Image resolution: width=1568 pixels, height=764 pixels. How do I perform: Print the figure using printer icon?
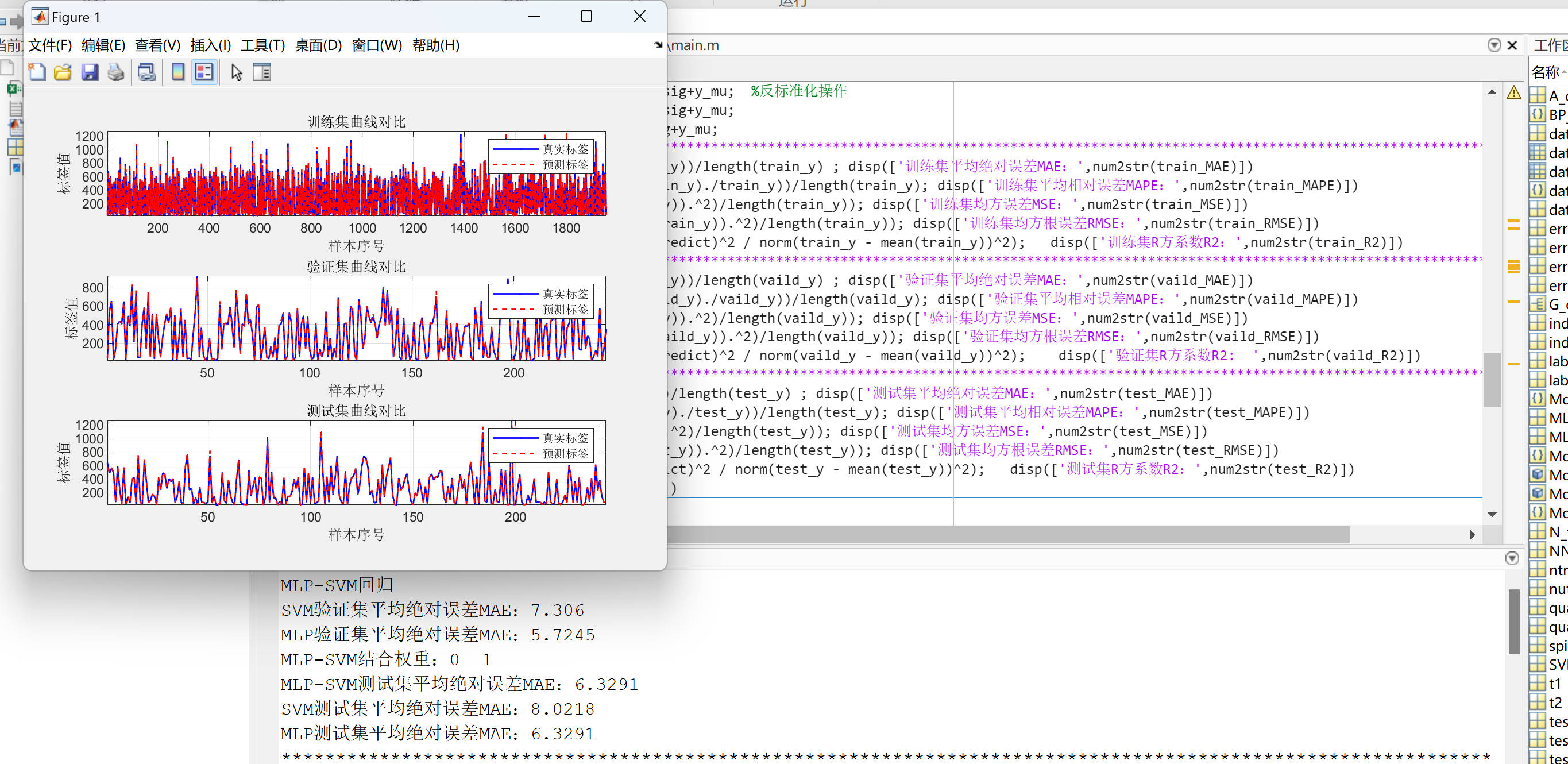115,72
